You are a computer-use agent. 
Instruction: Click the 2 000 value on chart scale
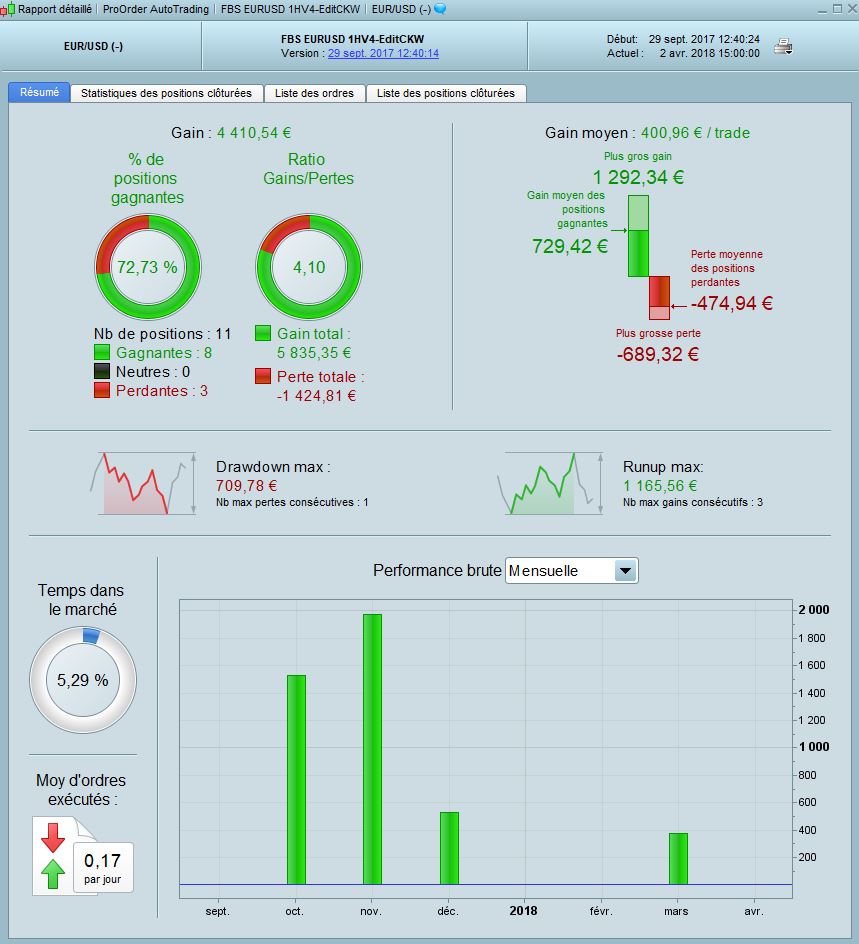(x=814, y=610)
